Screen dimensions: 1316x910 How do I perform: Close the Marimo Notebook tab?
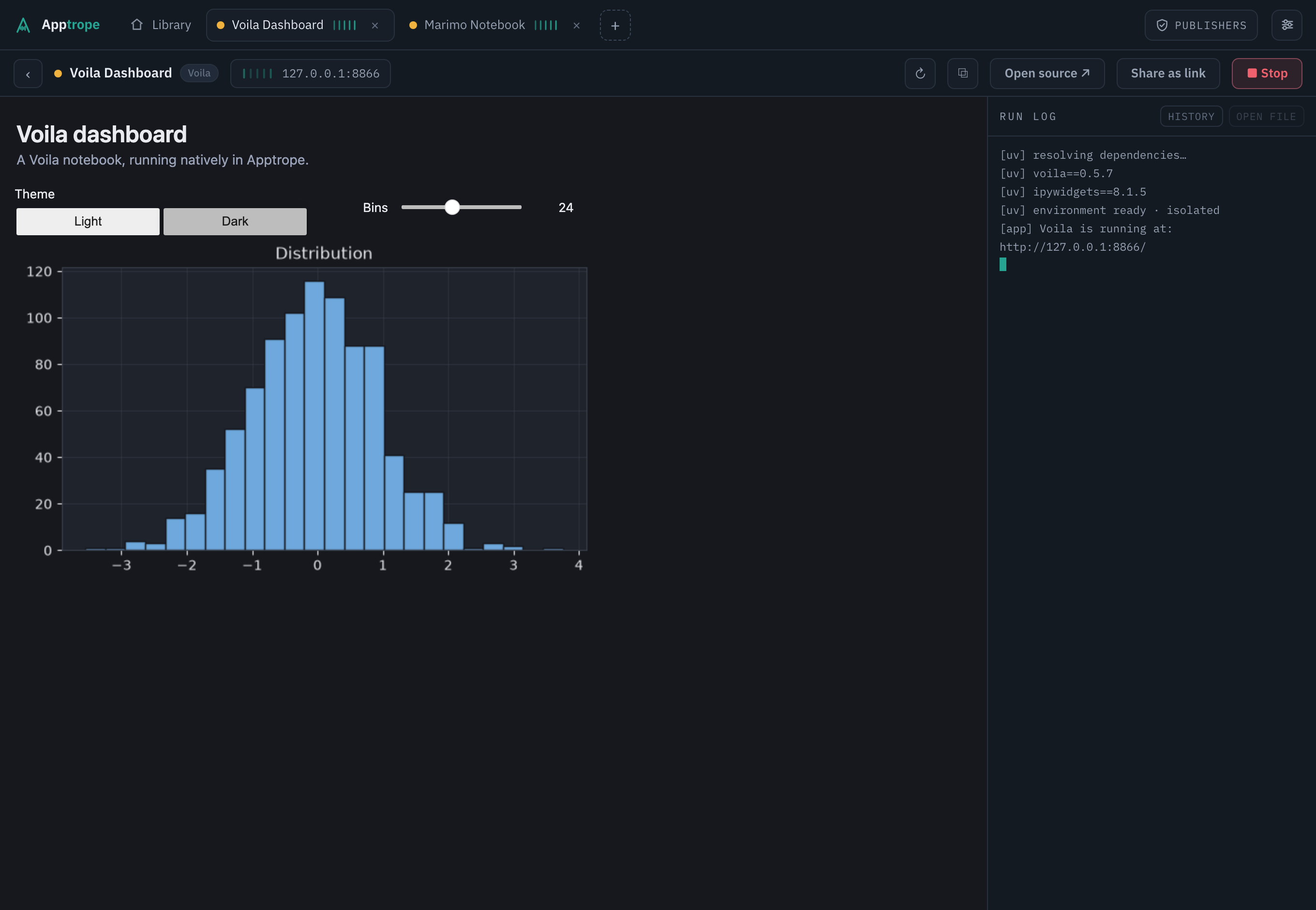576,26
